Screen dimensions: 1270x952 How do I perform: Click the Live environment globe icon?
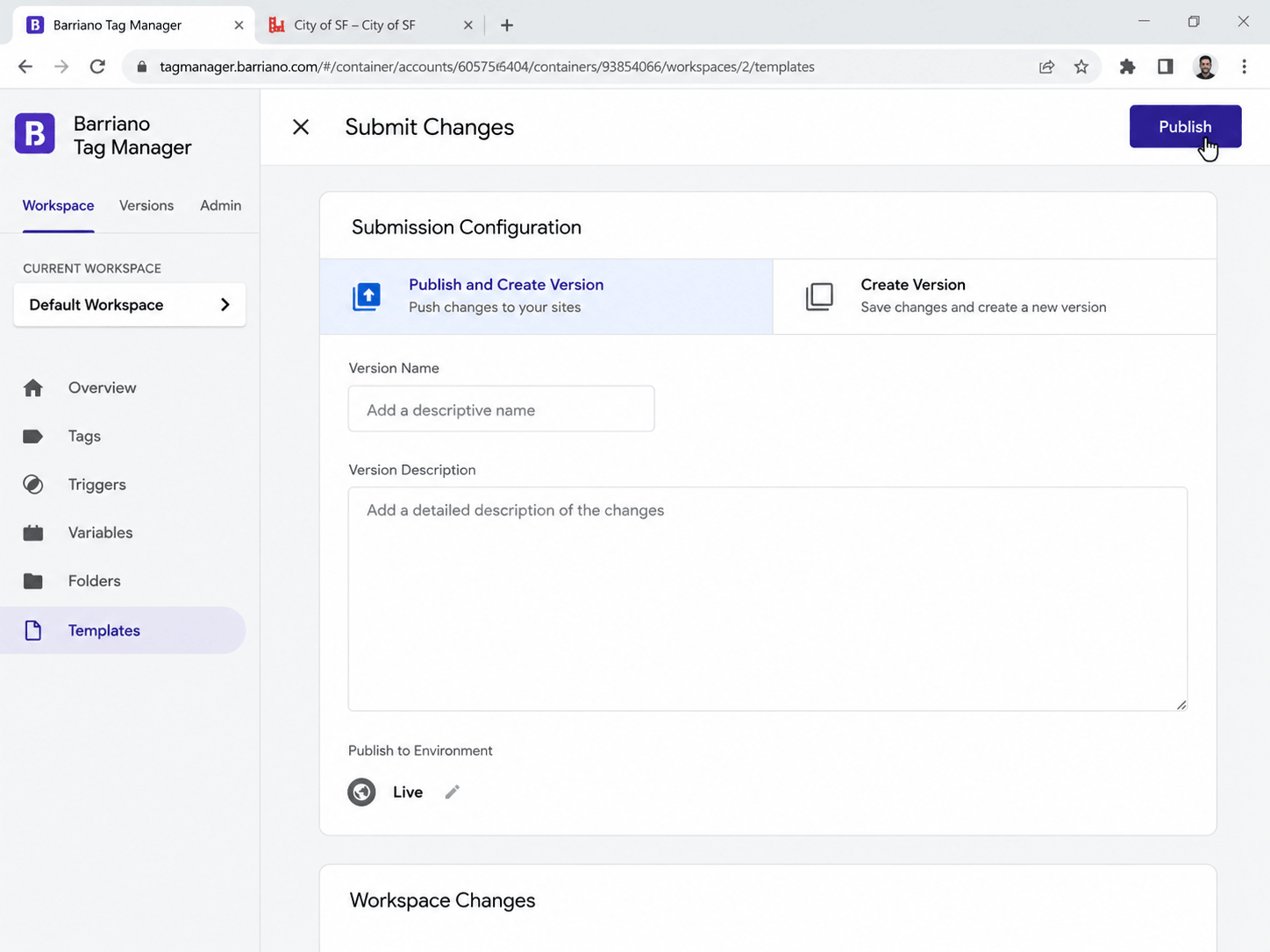[361, 792]
